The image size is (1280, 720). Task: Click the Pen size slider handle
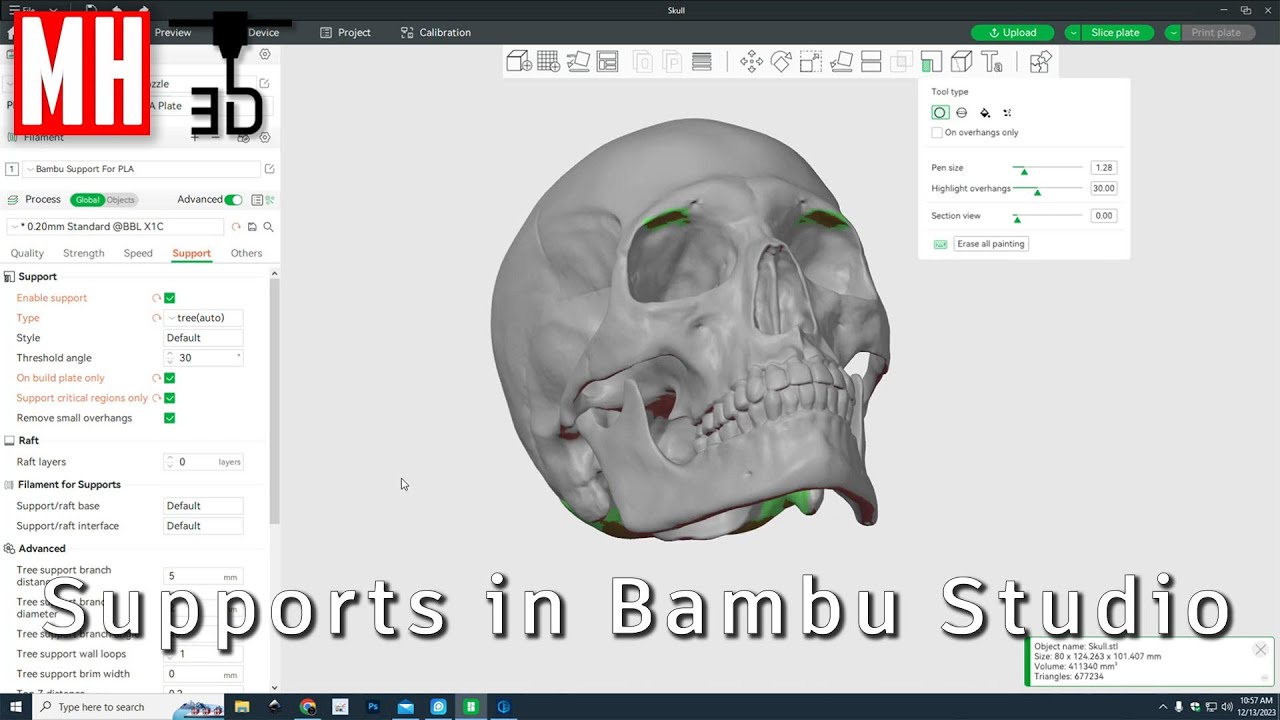[x=1024, y=171]
